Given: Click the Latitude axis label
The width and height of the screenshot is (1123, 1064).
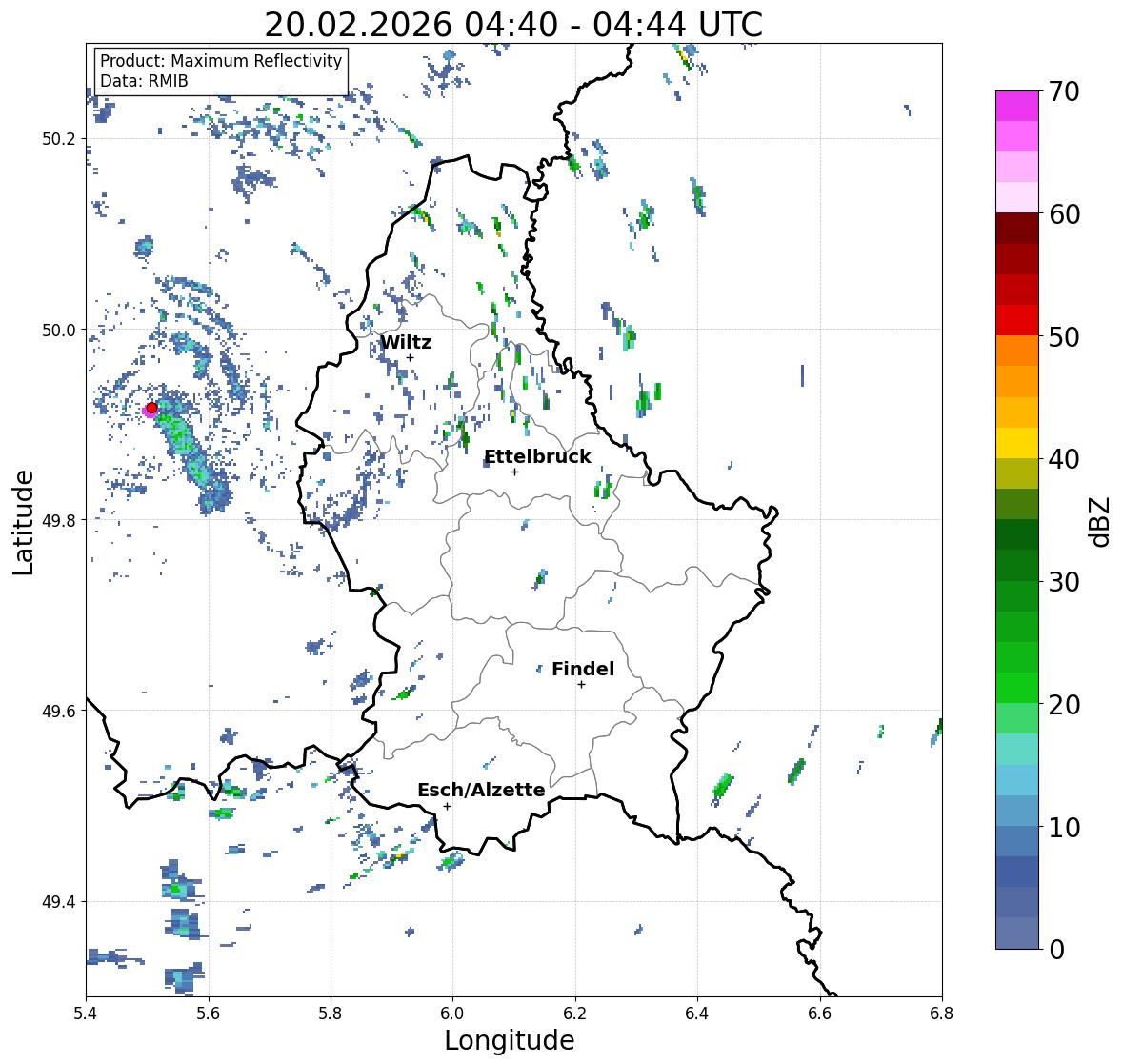Looking at the screenshot, I should point(24,522).
